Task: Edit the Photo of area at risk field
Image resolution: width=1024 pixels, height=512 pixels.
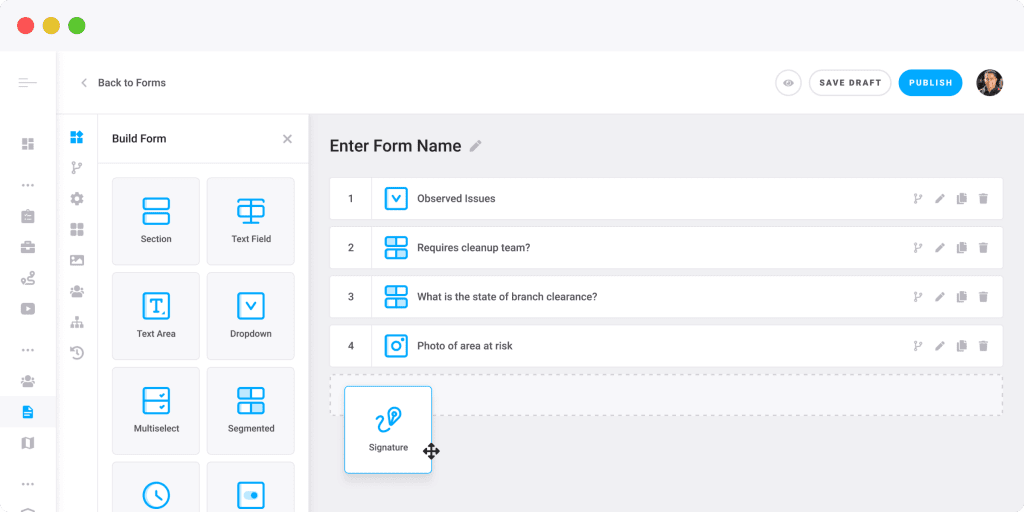Action: point(940,345)
